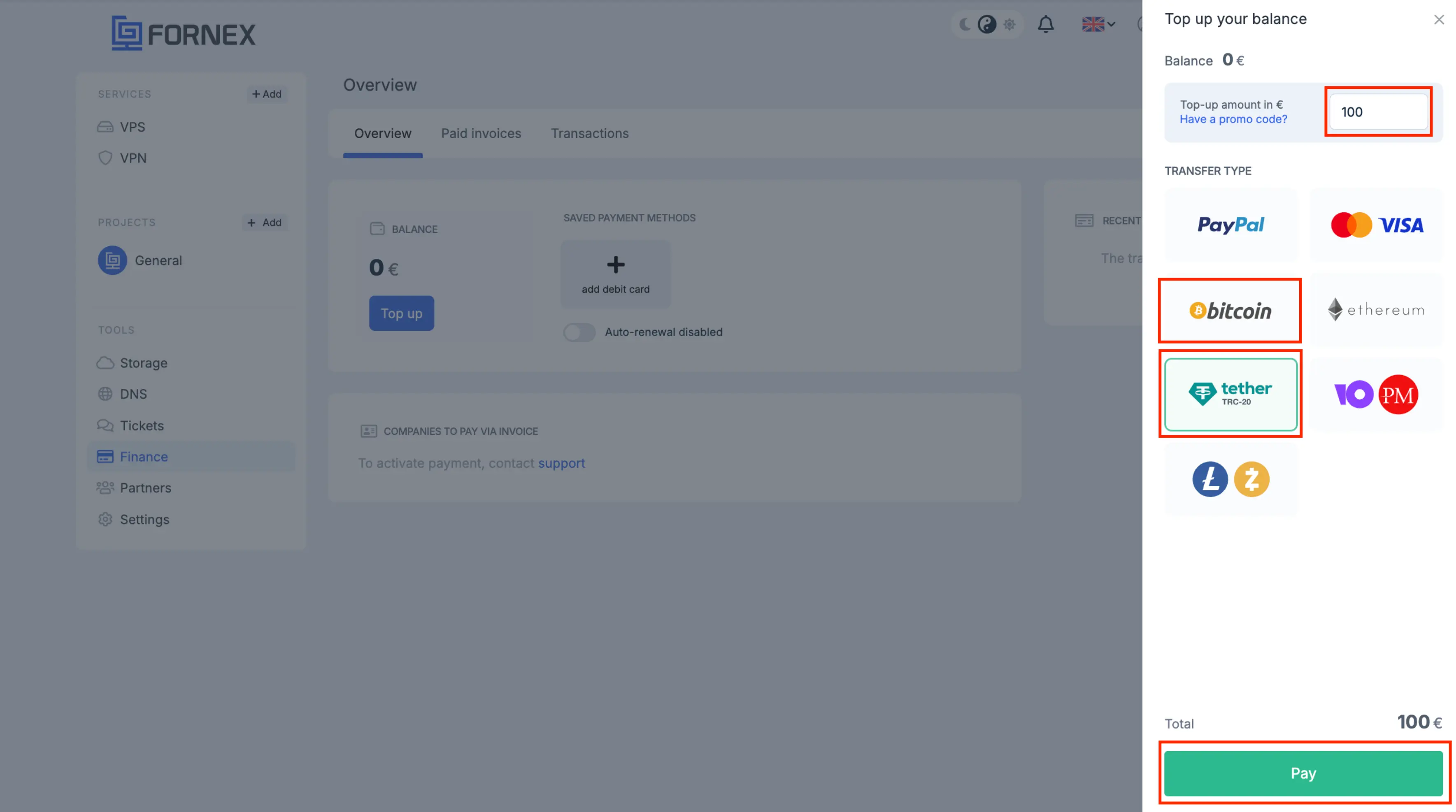Select the auto theme yin-yang icon
Viewport: 1456px width, 812px height.
[x=987, y=24]
